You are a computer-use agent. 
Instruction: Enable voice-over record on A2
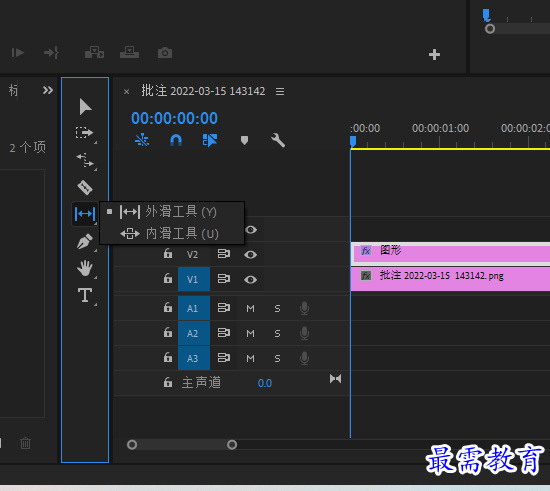304,333
